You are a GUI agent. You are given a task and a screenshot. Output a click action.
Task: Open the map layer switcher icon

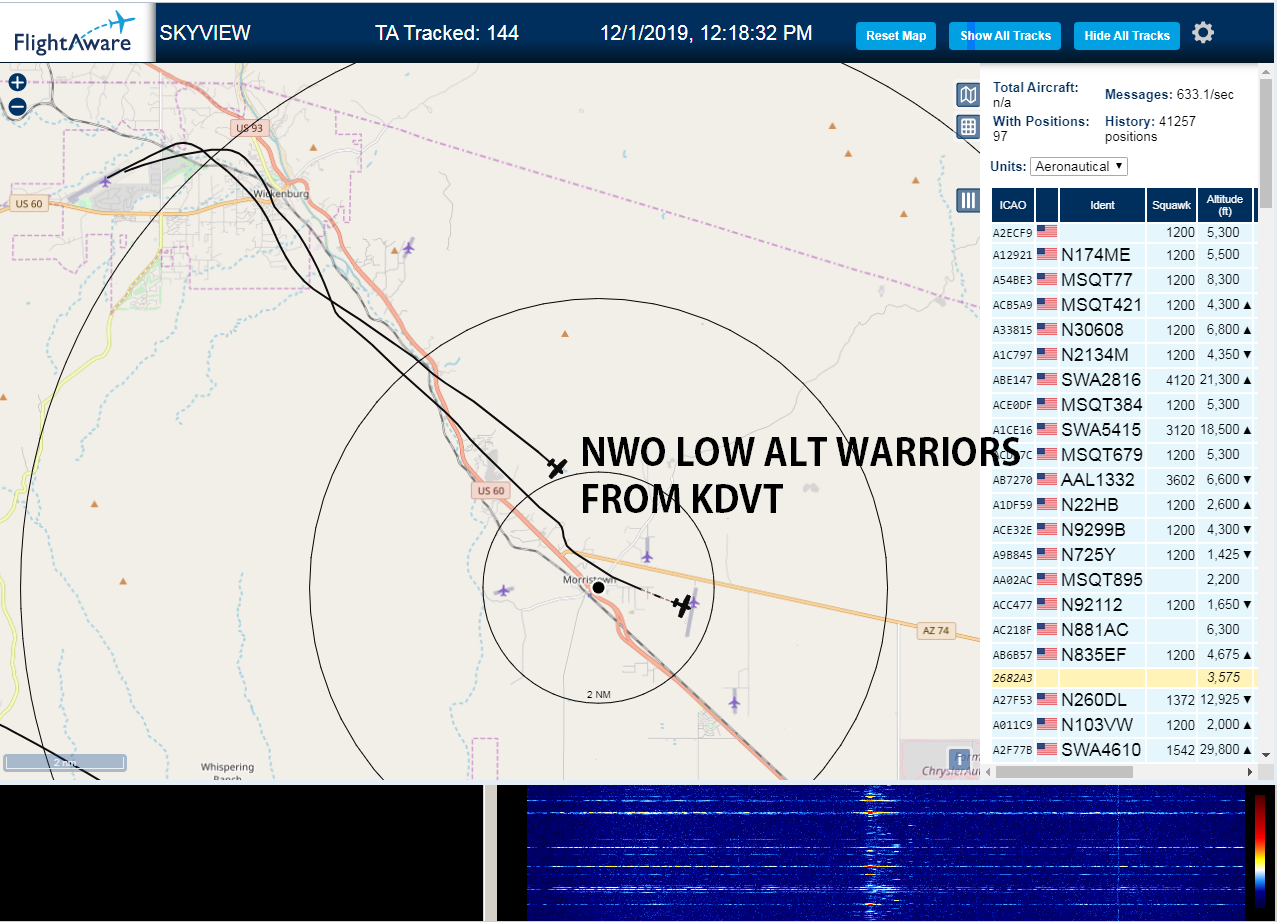967,95
